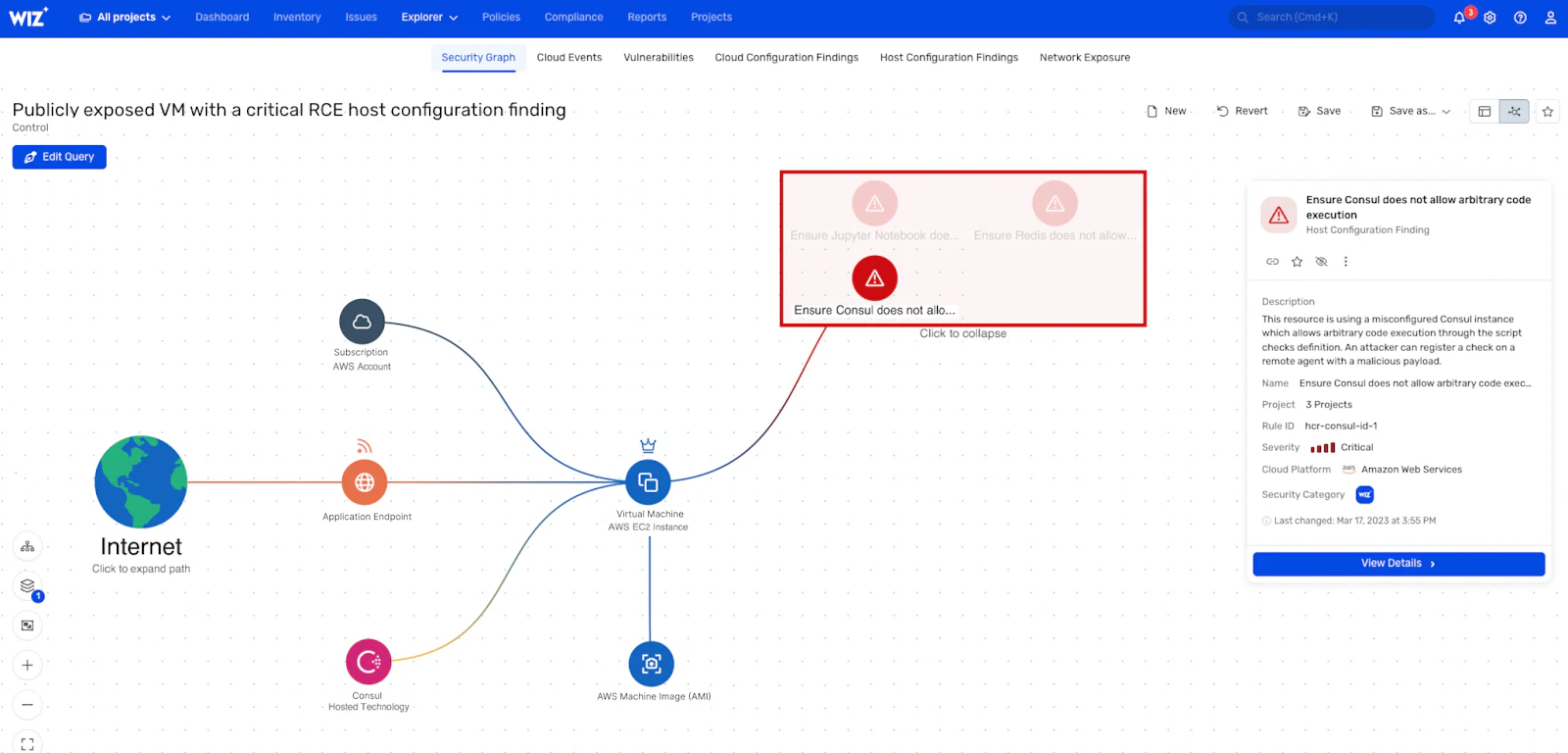1568x753 pixels.
Task: Switch to the Vulnerabilities tab
Action: [x=659, y=58]
